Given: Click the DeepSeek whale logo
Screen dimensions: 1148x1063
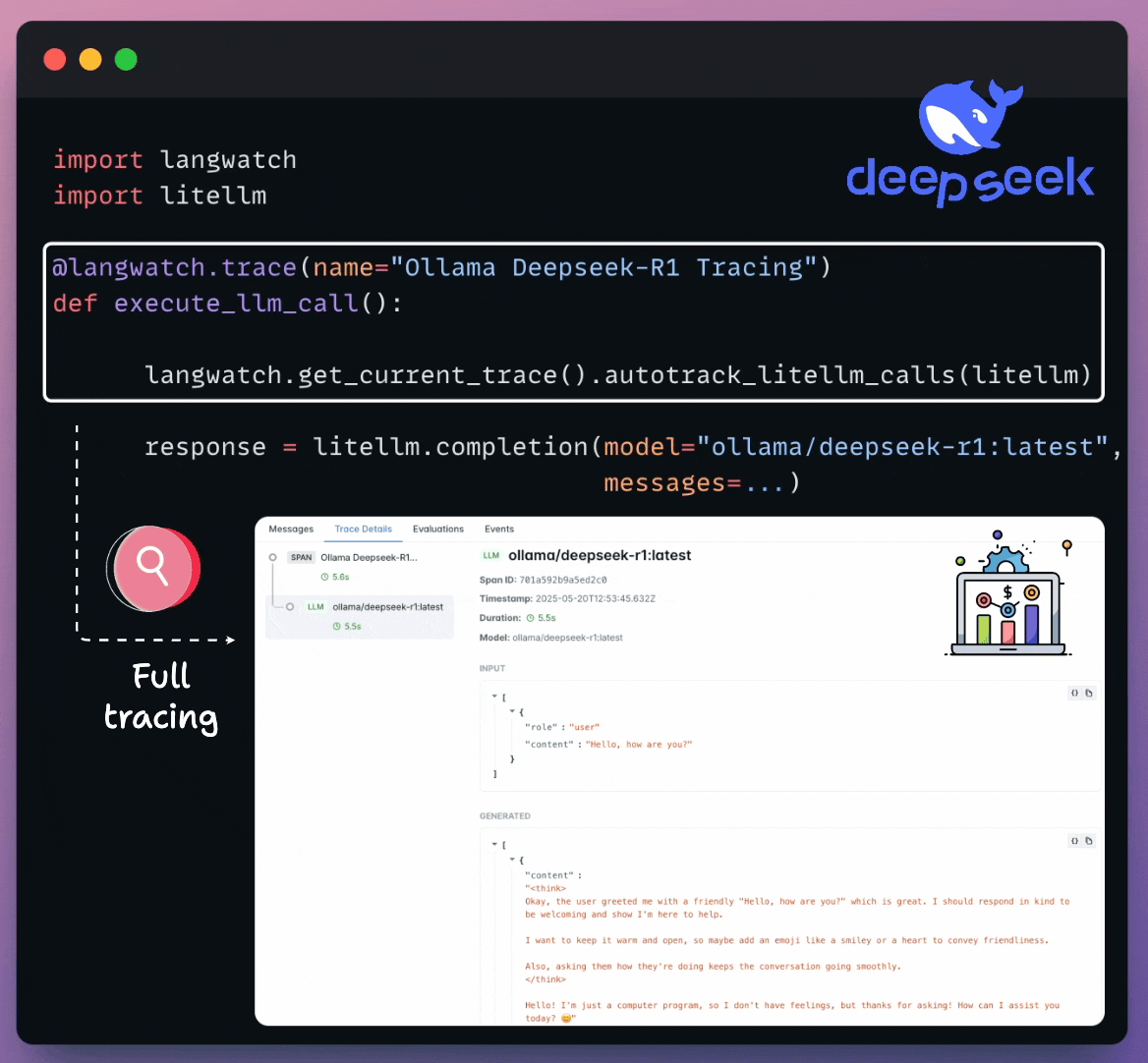Looking at the screenshot, I should 970,116.
